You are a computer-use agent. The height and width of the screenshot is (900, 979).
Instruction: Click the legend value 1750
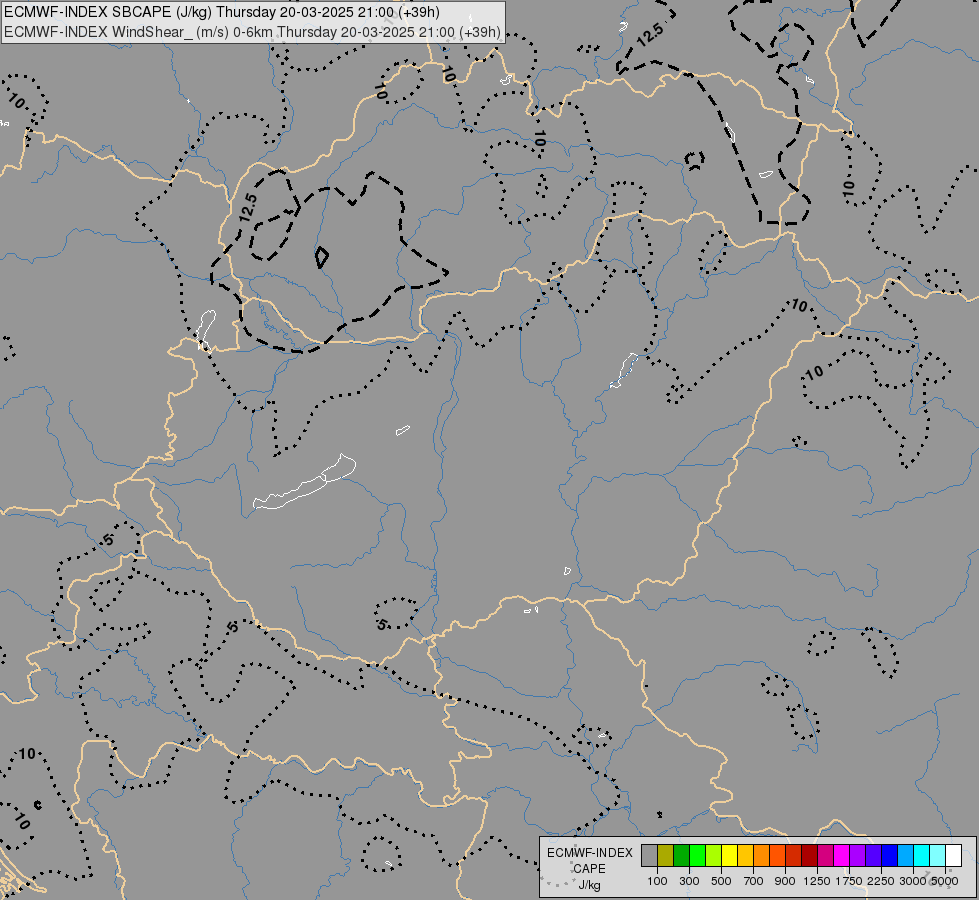pyautogui.click(x=849, y=881)
